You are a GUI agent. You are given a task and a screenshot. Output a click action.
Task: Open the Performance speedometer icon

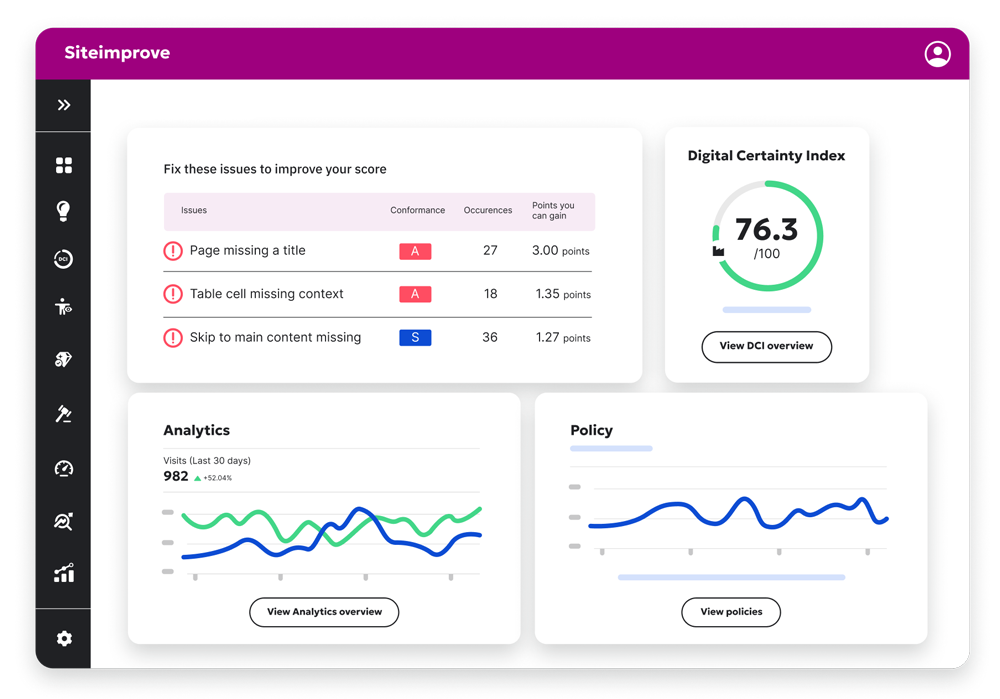pos(63,468)
